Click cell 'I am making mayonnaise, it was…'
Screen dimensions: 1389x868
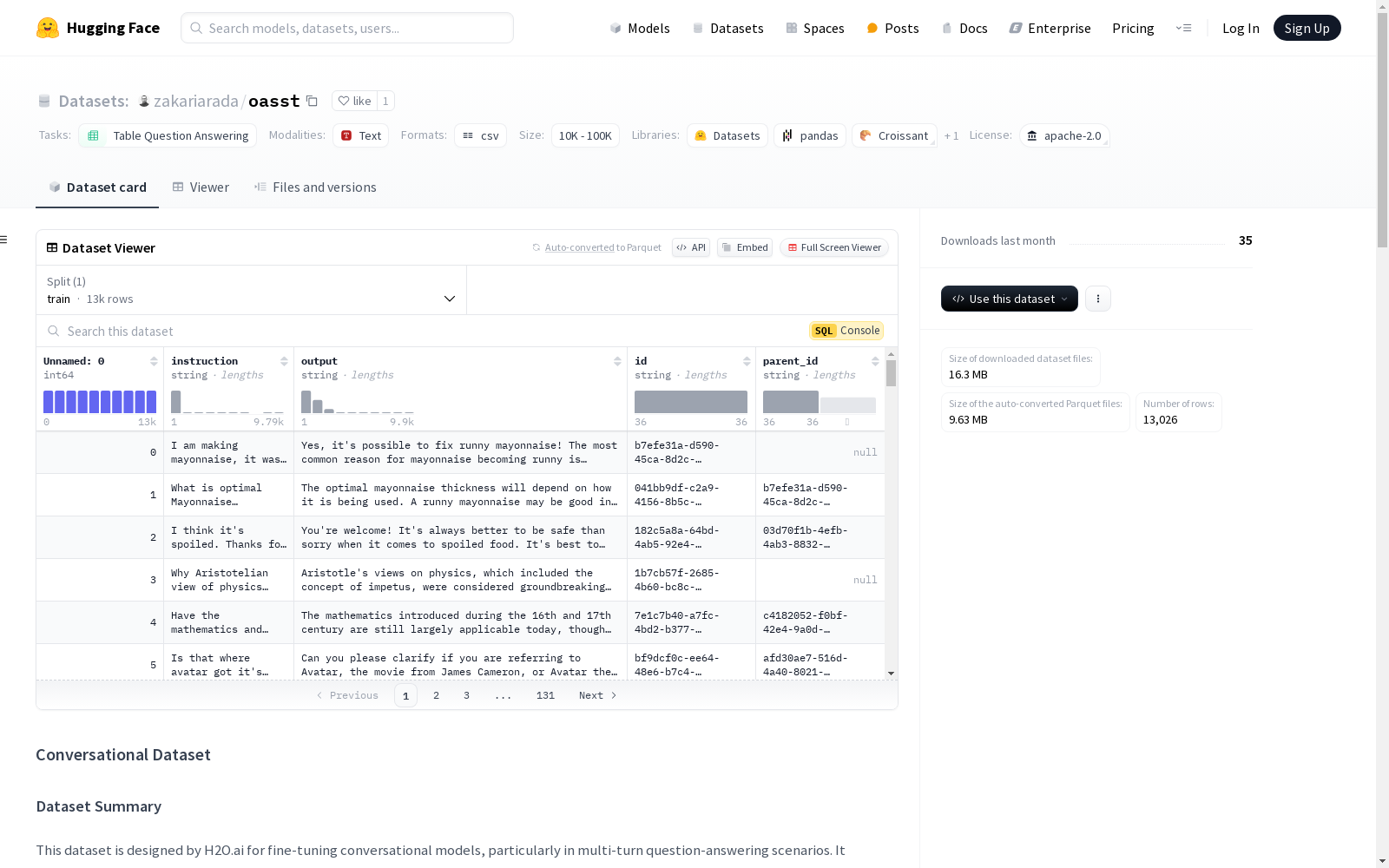point(228,452)
